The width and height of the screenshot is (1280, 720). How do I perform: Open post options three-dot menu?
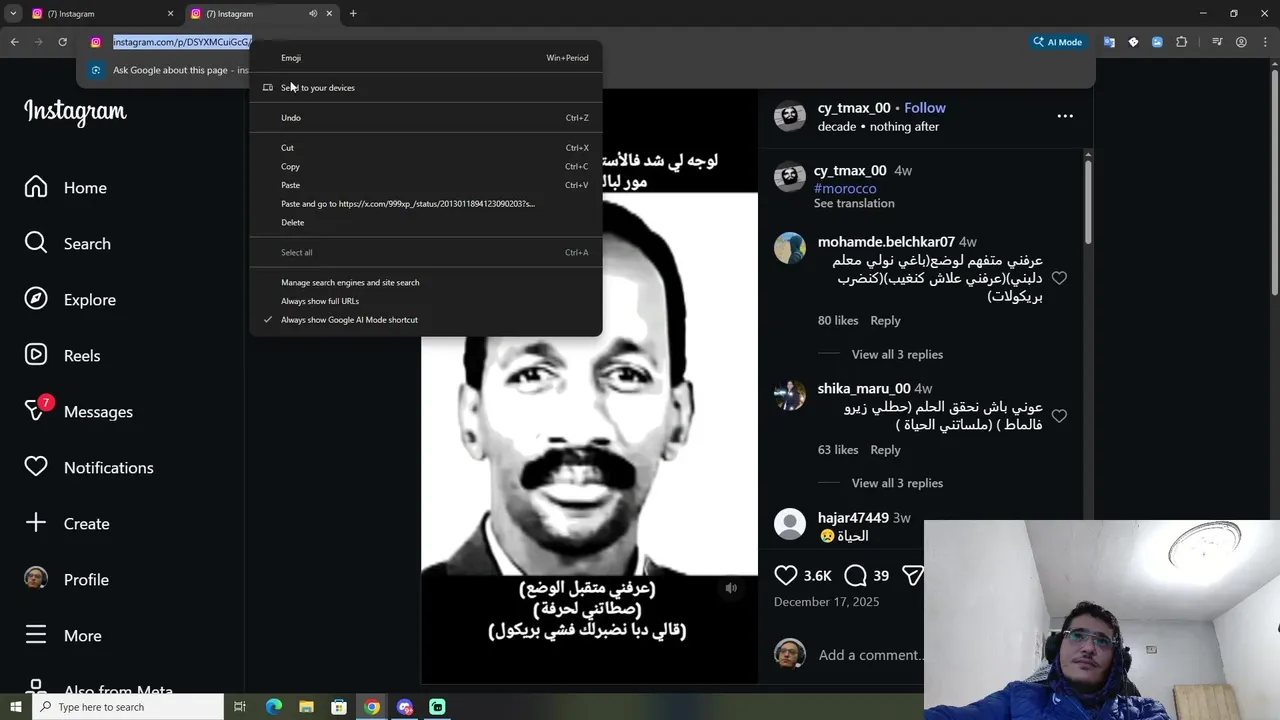coord(1065,116)
